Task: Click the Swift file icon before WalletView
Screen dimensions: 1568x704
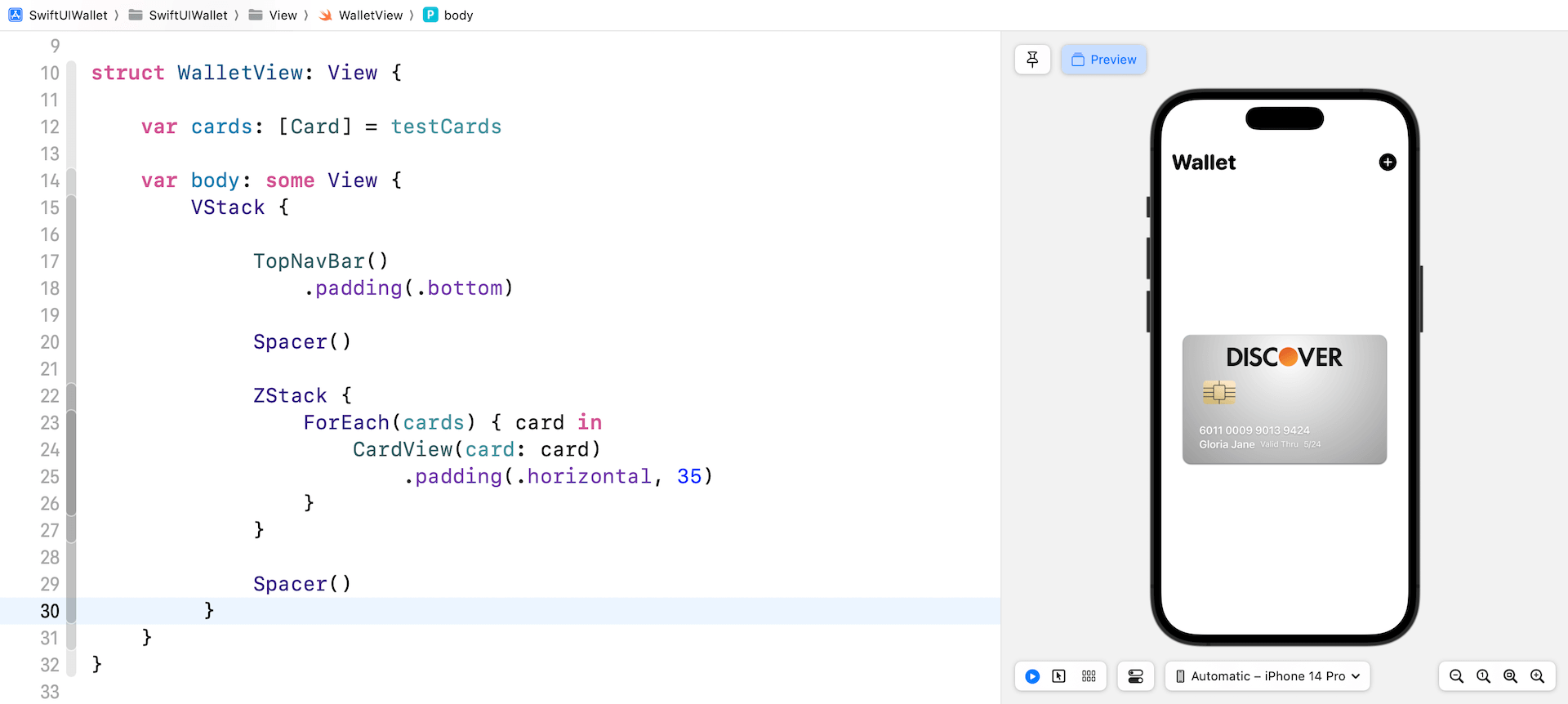Action: 325,15
